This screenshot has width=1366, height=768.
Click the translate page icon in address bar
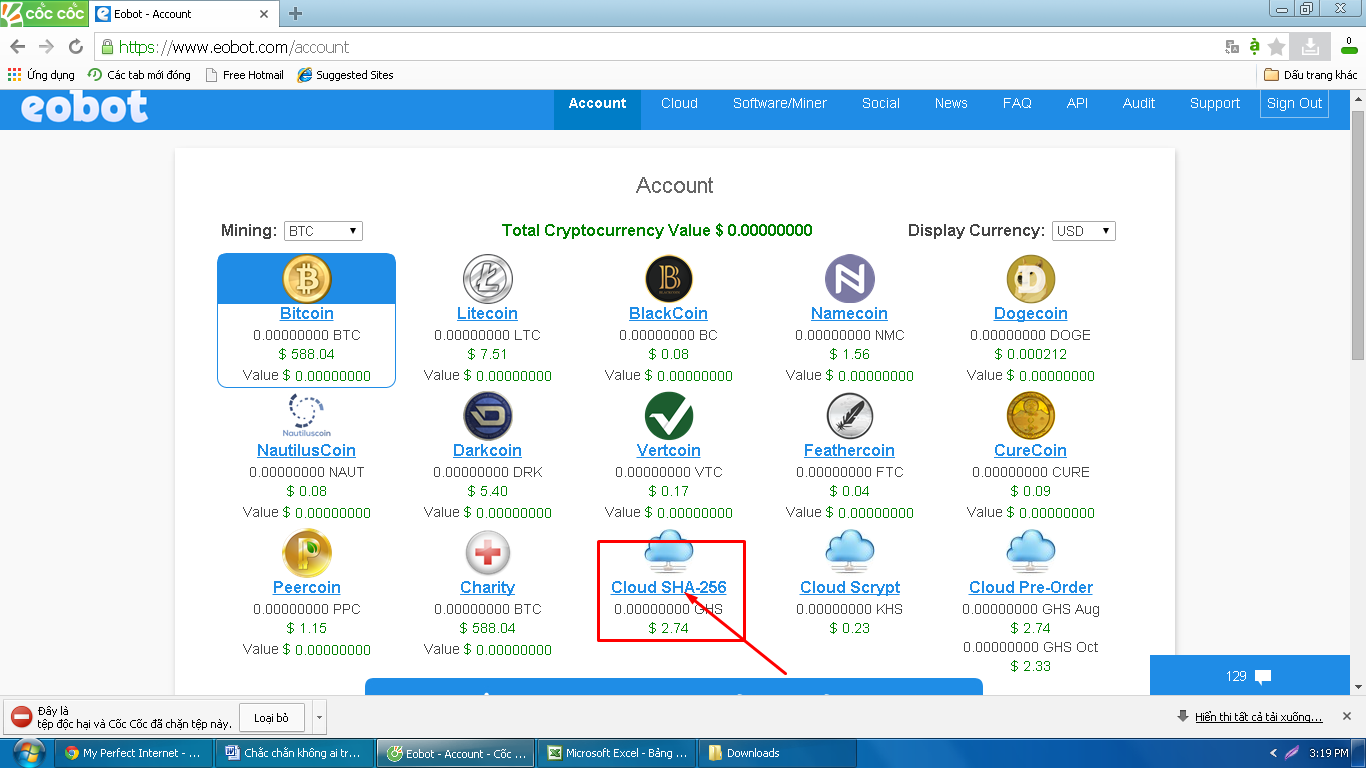pos(1232,47)
